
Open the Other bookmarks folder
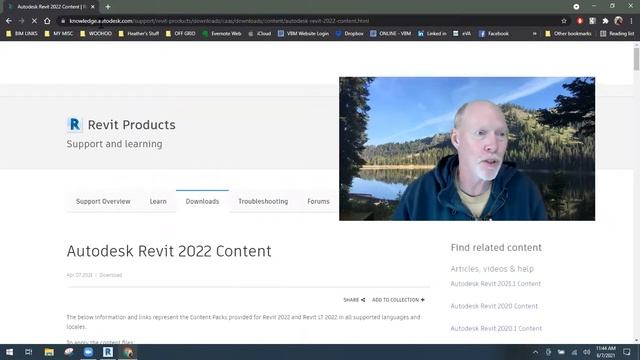568,33
